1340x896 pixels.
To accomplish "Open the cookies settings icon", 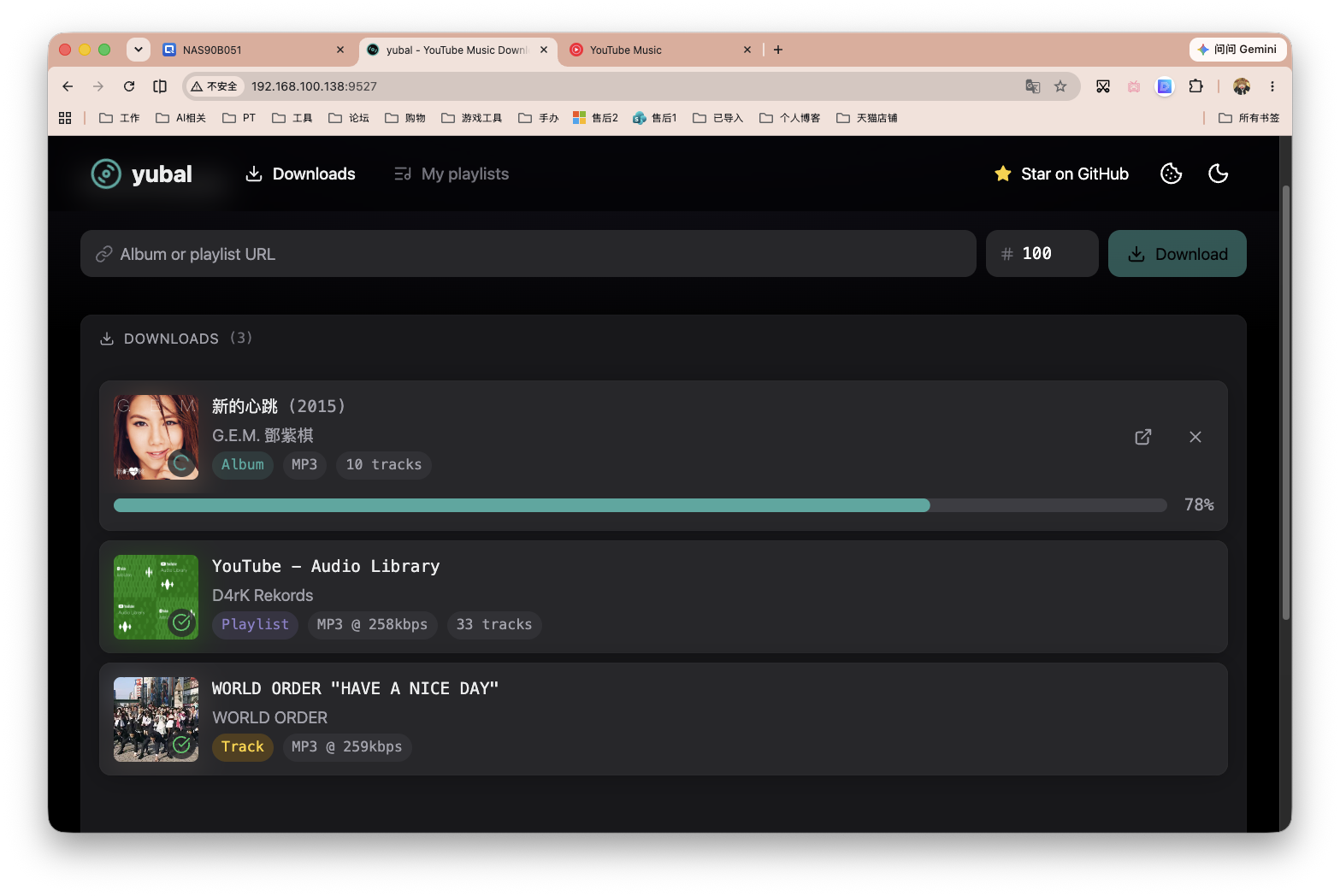I will tap(1171, 174).
